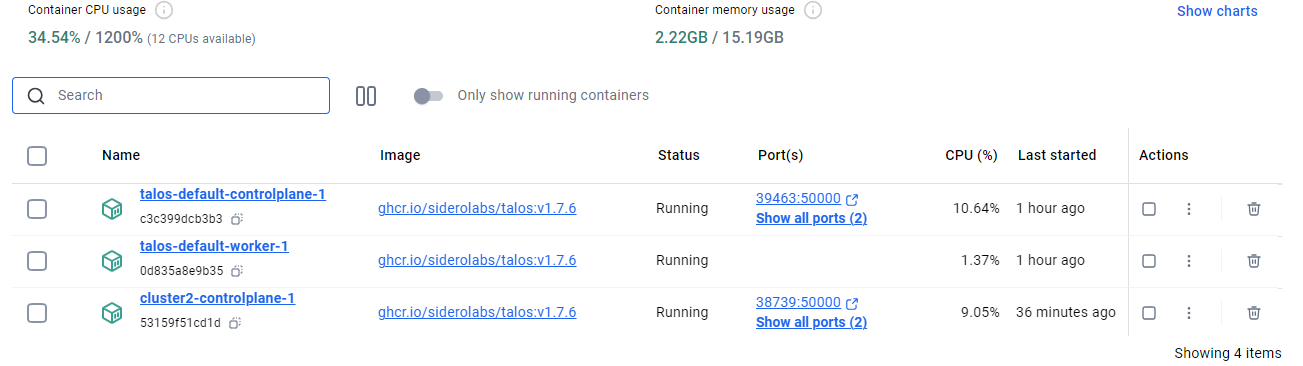
Task: Delete the talos-default-controlplane-1 container
Action: pyautogui.click(x=1253, y=209)
